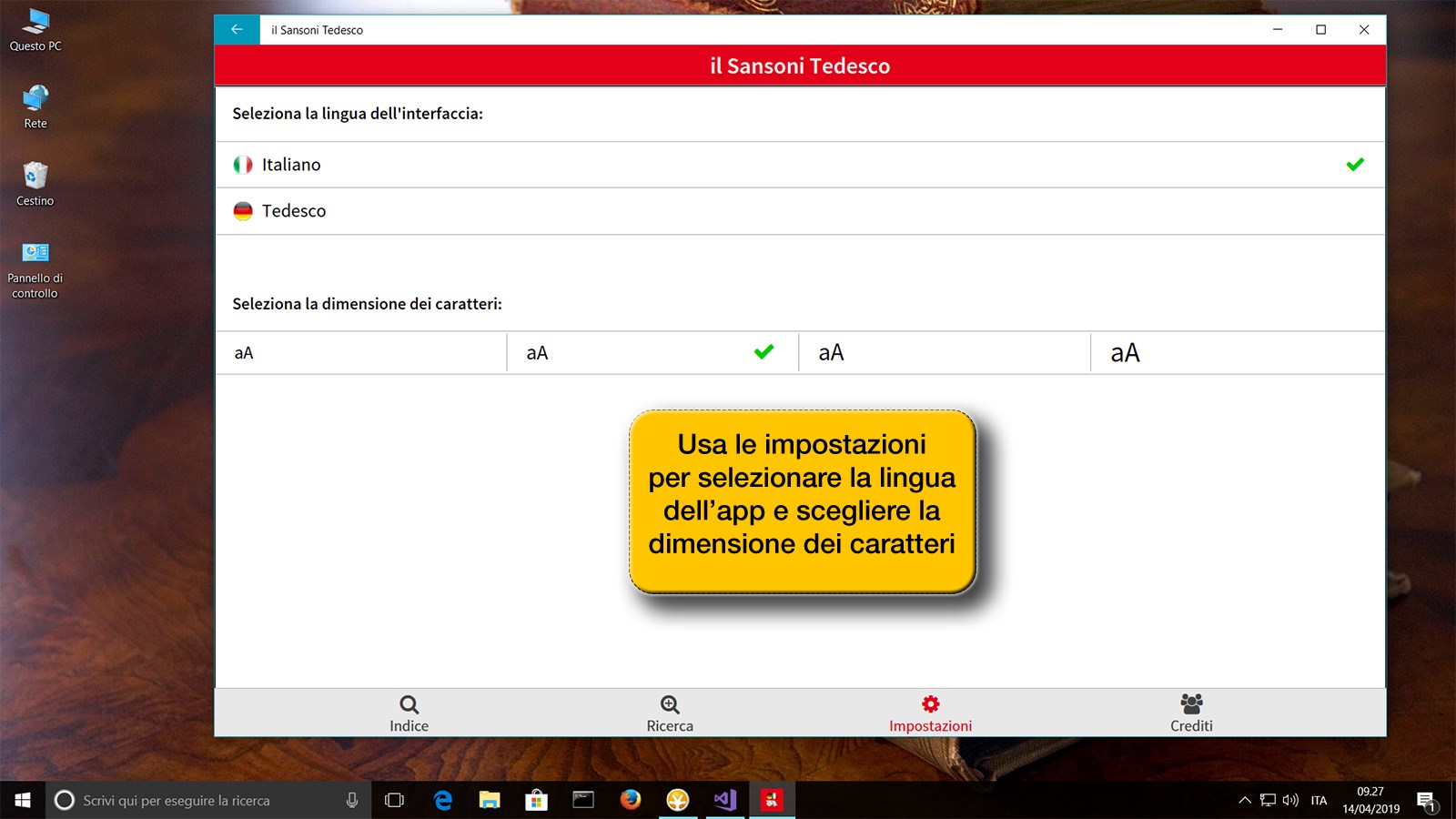Open the Ricerca tab
1456x819 pixels.
(670, 713)
